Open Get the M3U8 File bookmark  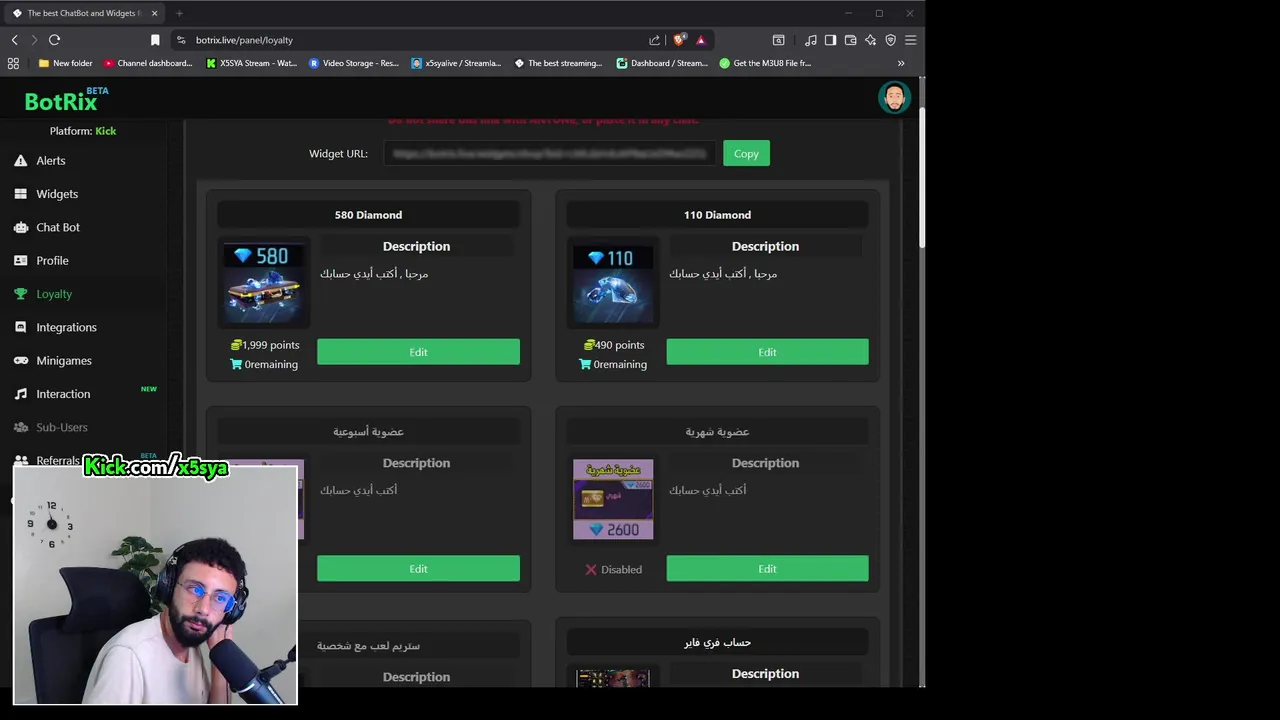[x=765, y=63]
